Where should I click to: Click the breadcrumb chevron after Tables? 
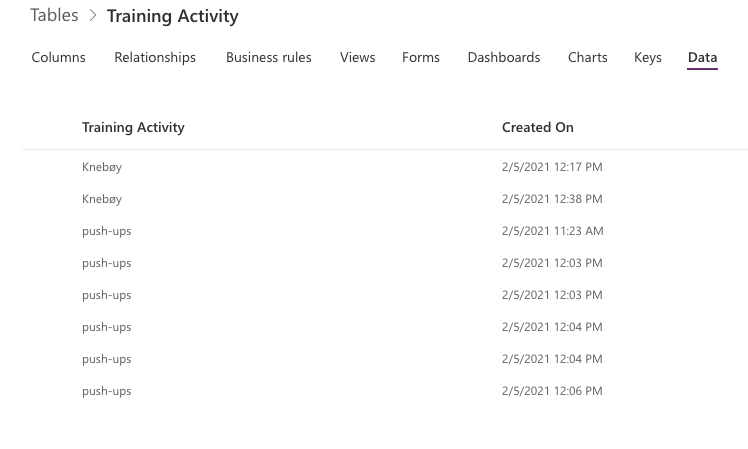coord(93,15)
